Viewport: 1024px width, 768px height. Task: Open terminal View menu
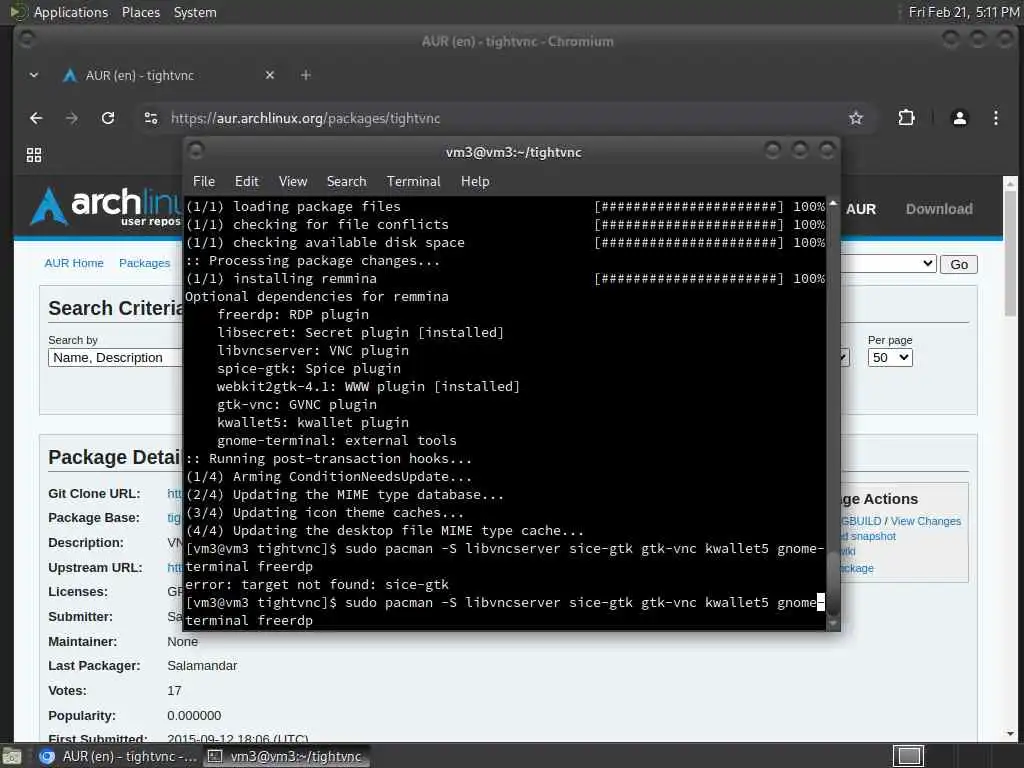click(x=293, y=182)
